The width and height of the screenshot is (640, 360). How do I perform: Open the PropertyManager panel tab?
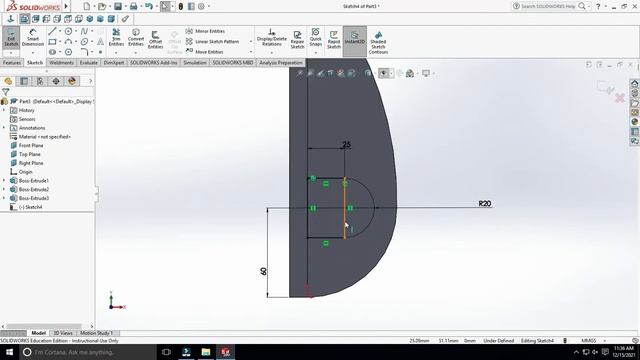(x=24, y=81)
